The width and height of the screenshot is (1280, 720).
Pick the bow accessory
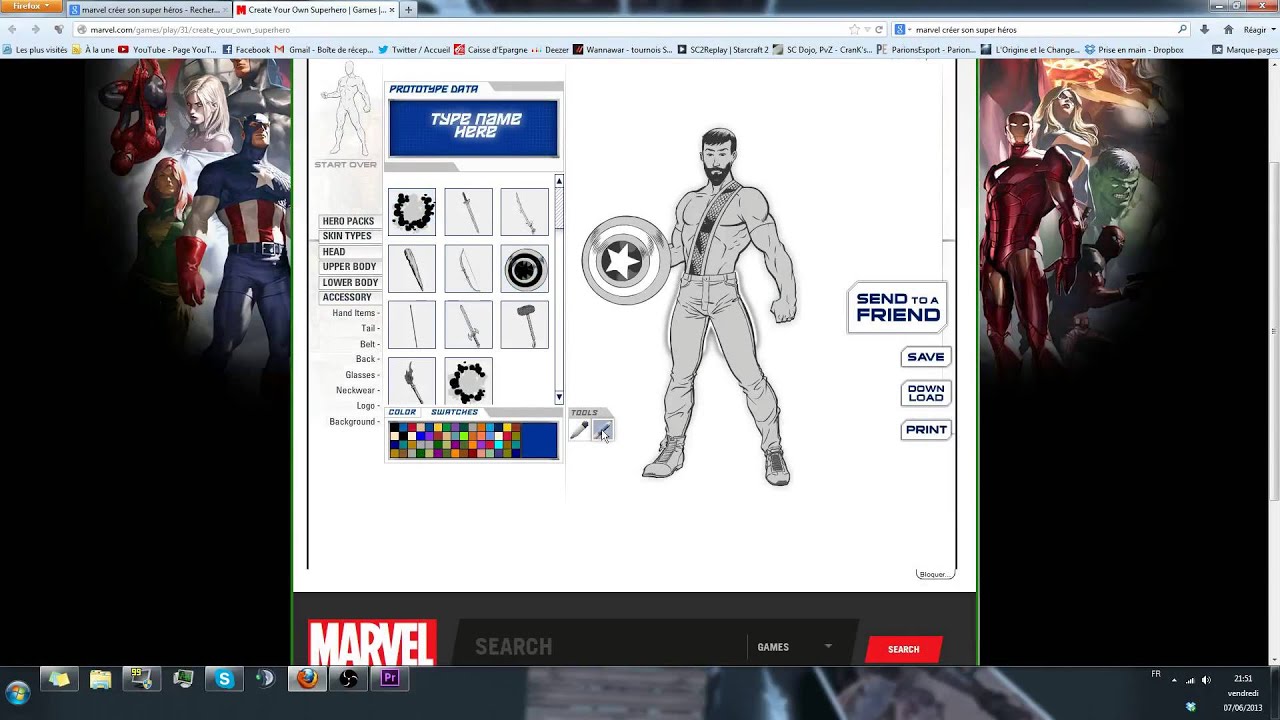coord(468,269)
